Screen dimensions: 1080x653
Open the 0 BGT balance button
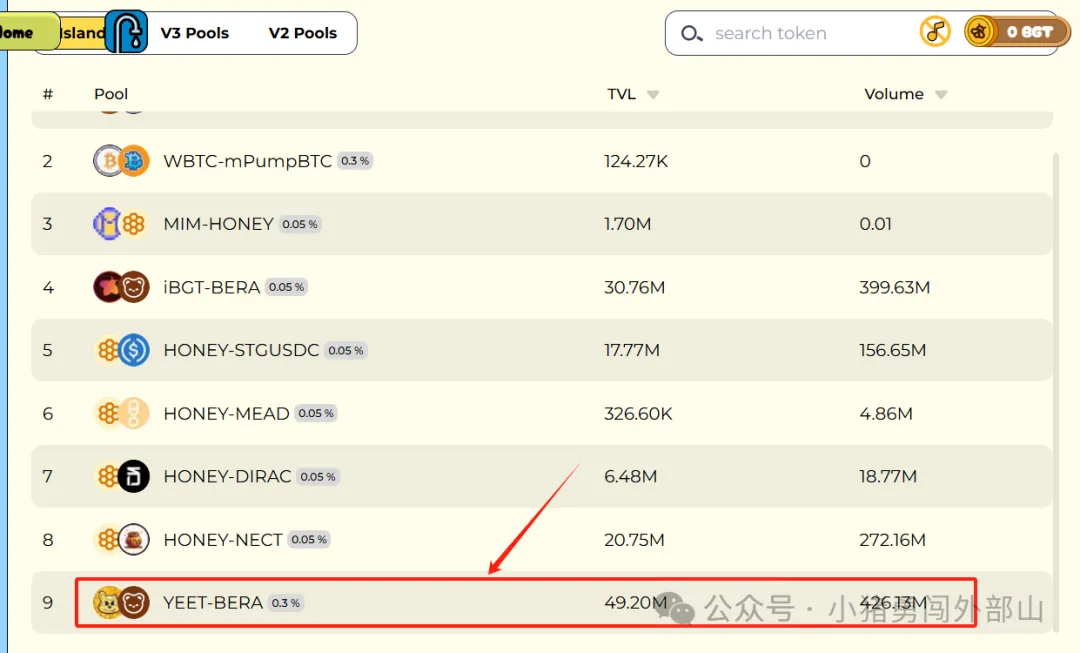[1016, 32]
